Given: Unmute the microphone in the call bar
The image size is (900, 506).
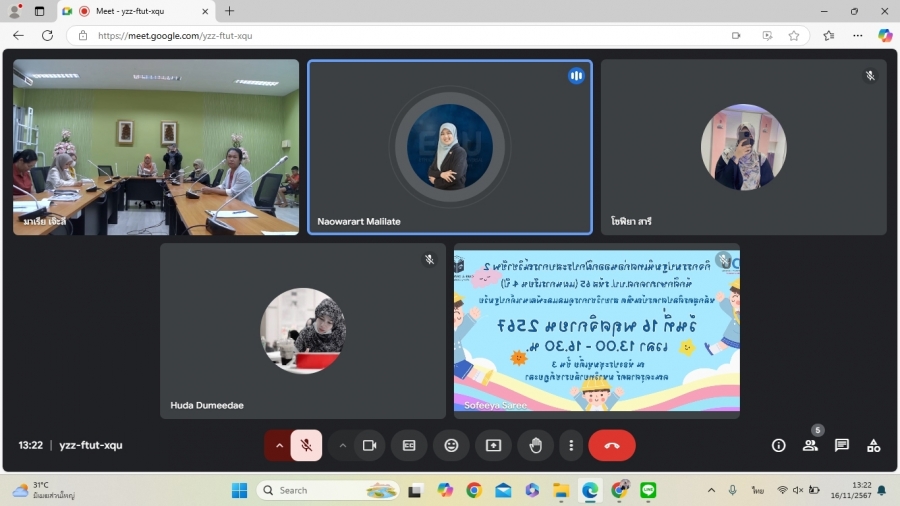Looking at the screenshot, I should [306, 445].
